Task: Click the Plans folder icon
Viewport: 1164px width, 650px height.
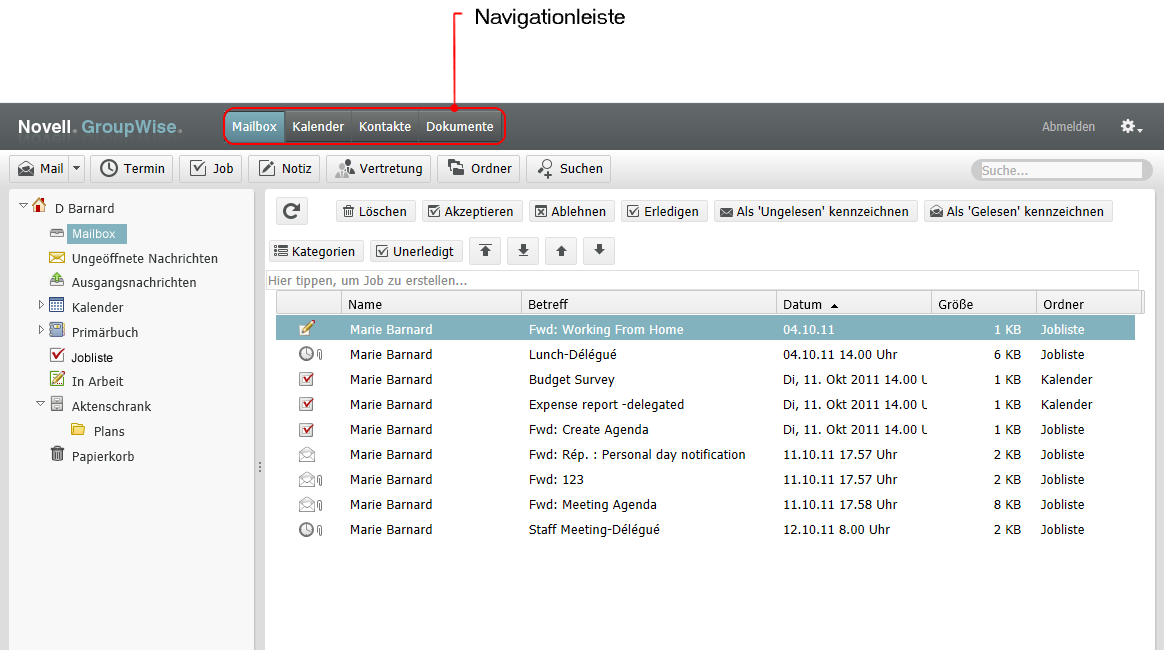Action: [78, 430]
